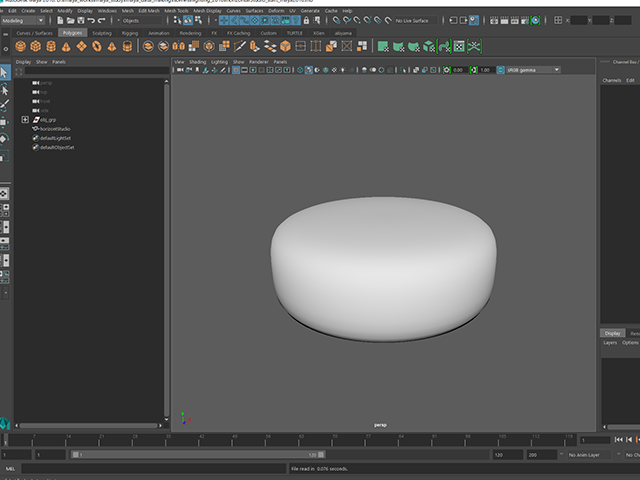The image size is (640, 480).
Task: Click the Mirror geometry shelf icon
Action: tap(178, 47)
